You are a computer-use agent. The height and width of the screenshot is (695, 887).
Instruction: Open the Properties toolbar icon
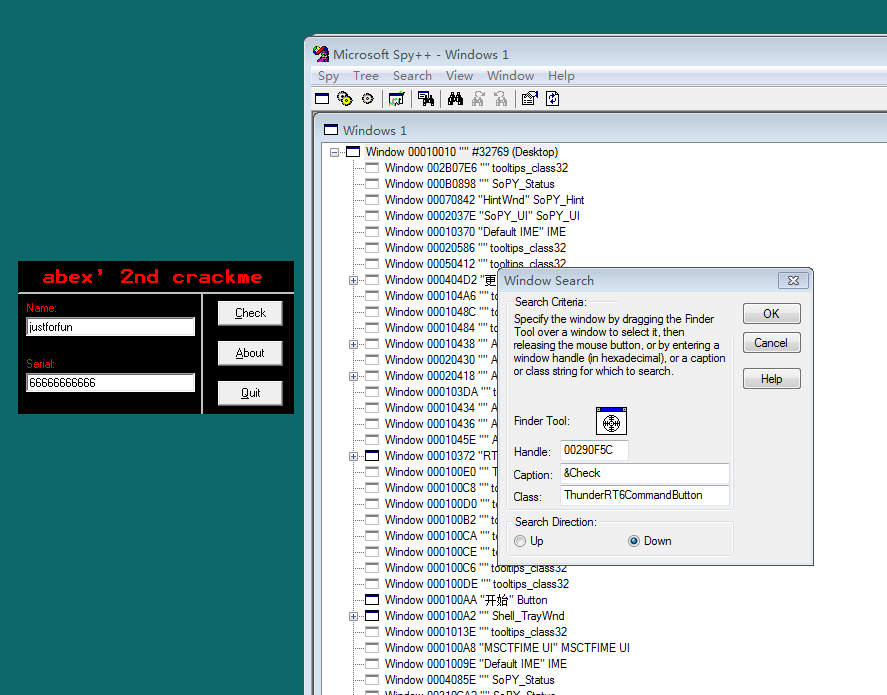[x=529, y=99]
